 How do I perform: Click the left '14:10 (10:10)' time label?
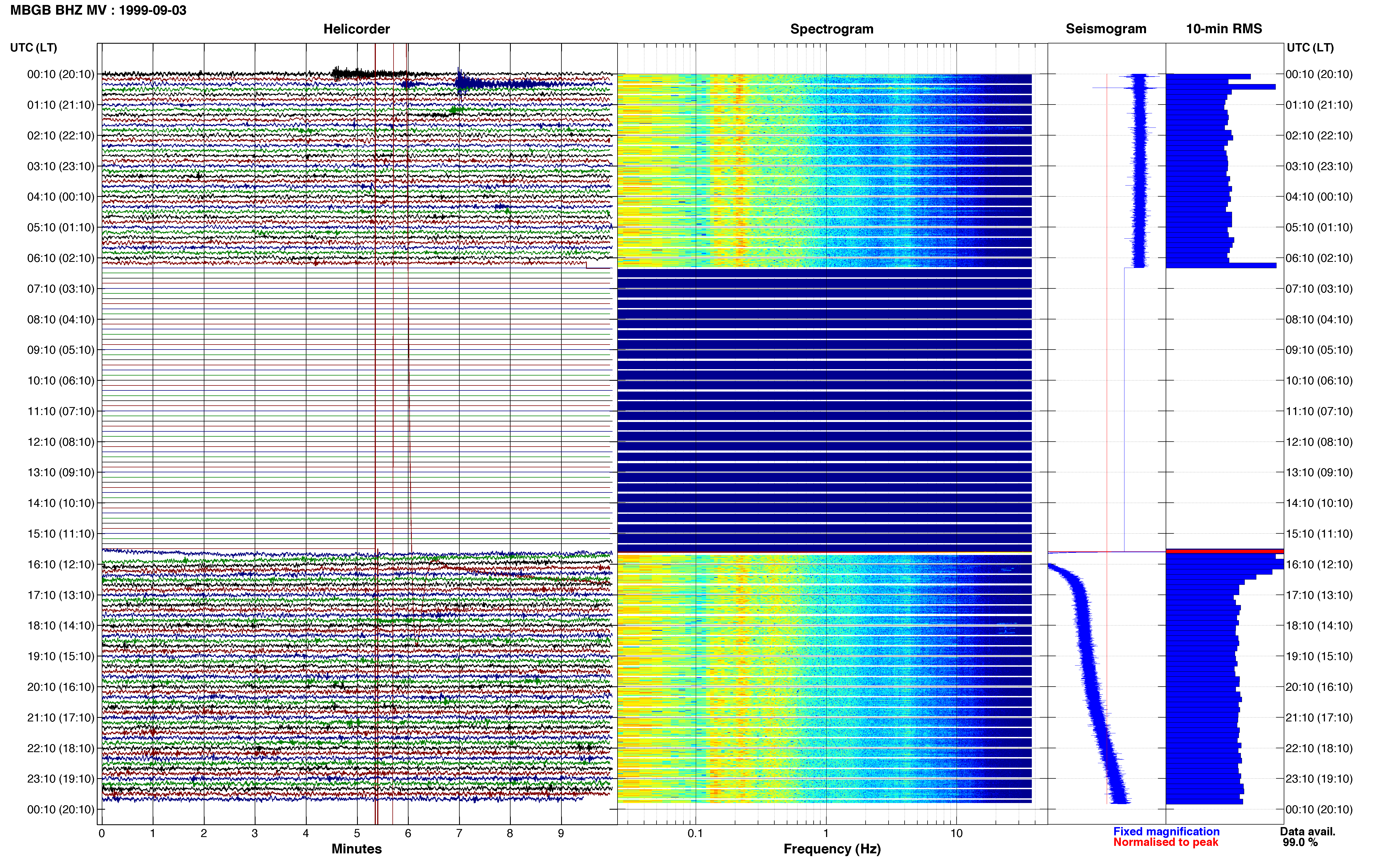[x=61, y=503]
